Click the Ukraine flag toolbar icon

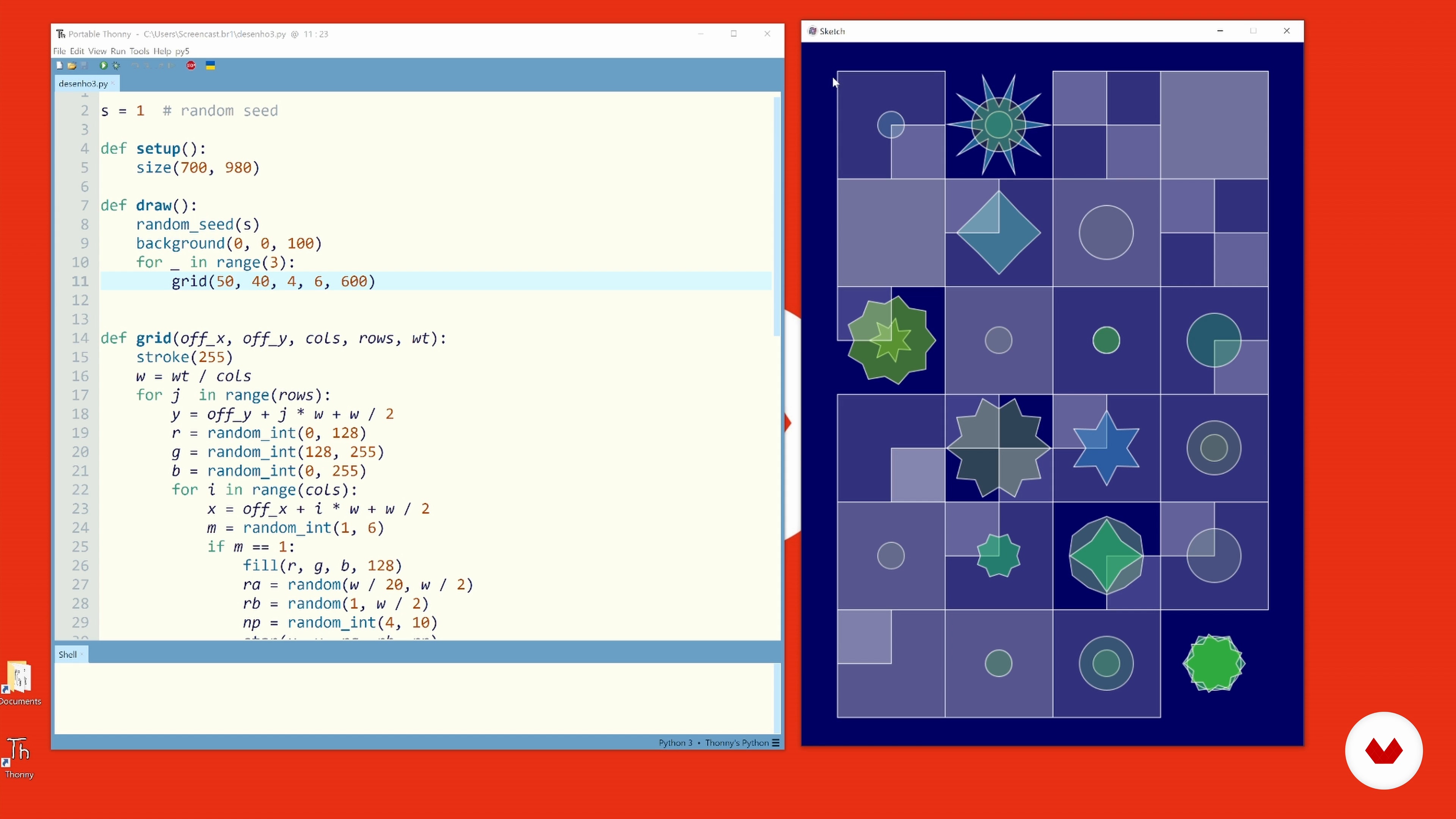pyautogui.click(x=210, y=66)
